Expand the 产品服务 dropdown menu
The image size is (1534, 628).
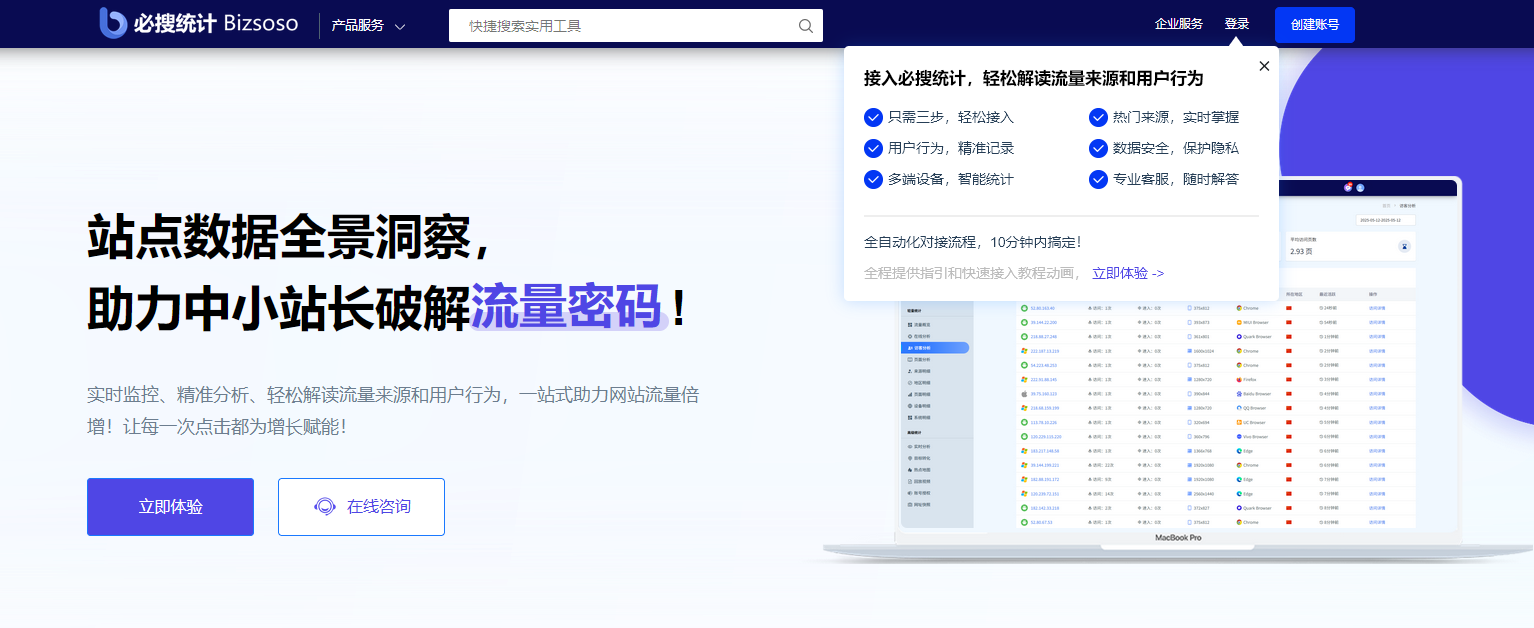(358, 26)
